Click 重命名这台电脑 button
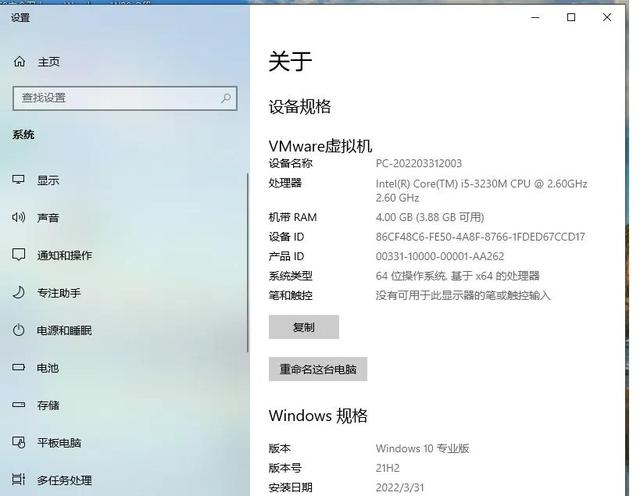 pyautogui.click(x=318, y=369)
